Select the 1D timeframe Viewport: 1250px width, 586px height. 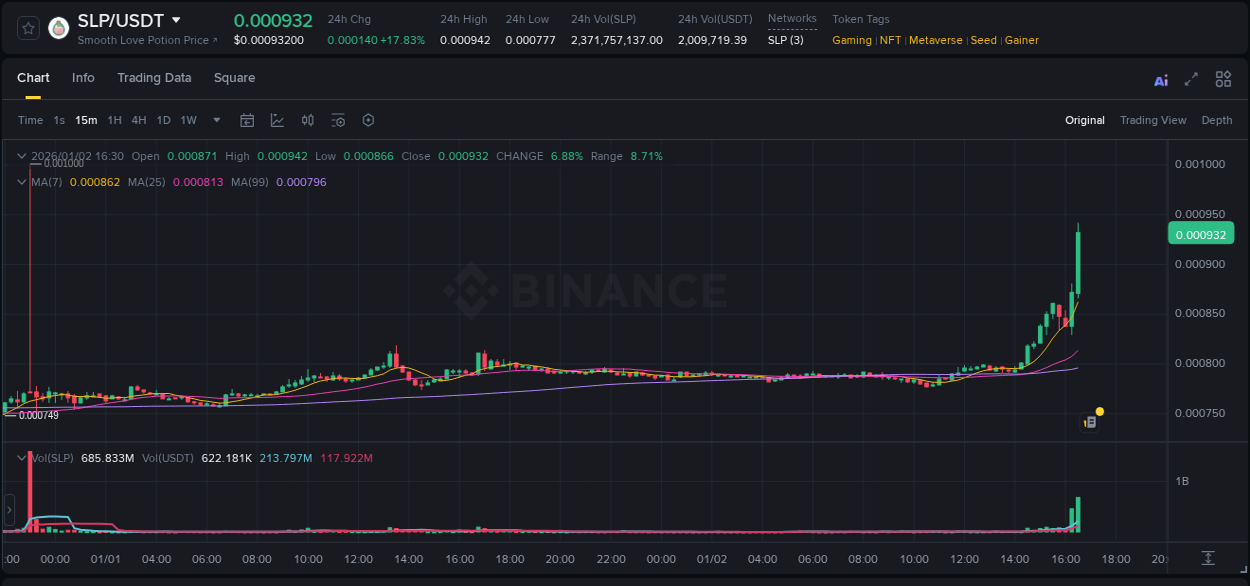163,120
